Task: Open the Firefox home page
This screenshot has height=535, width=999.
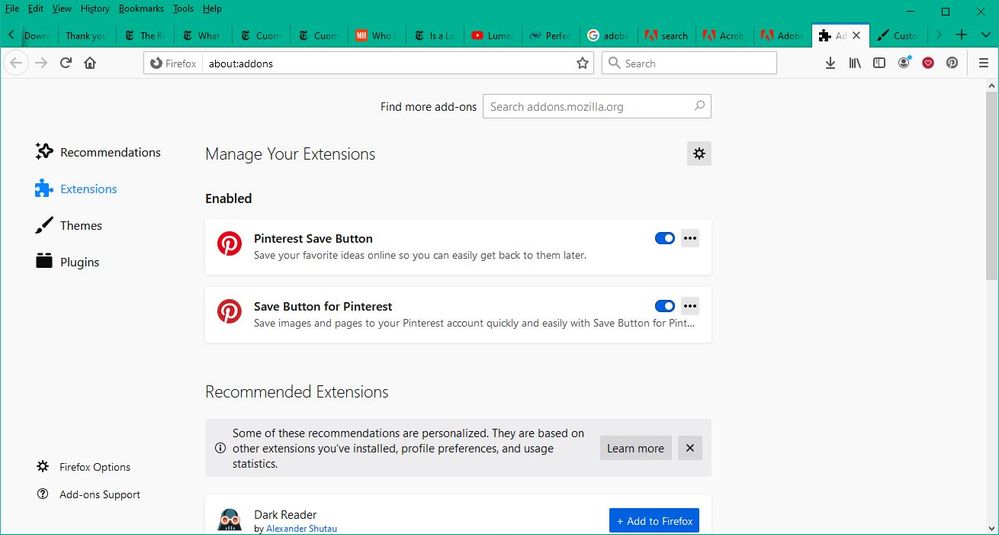Action: pos(90,63)
